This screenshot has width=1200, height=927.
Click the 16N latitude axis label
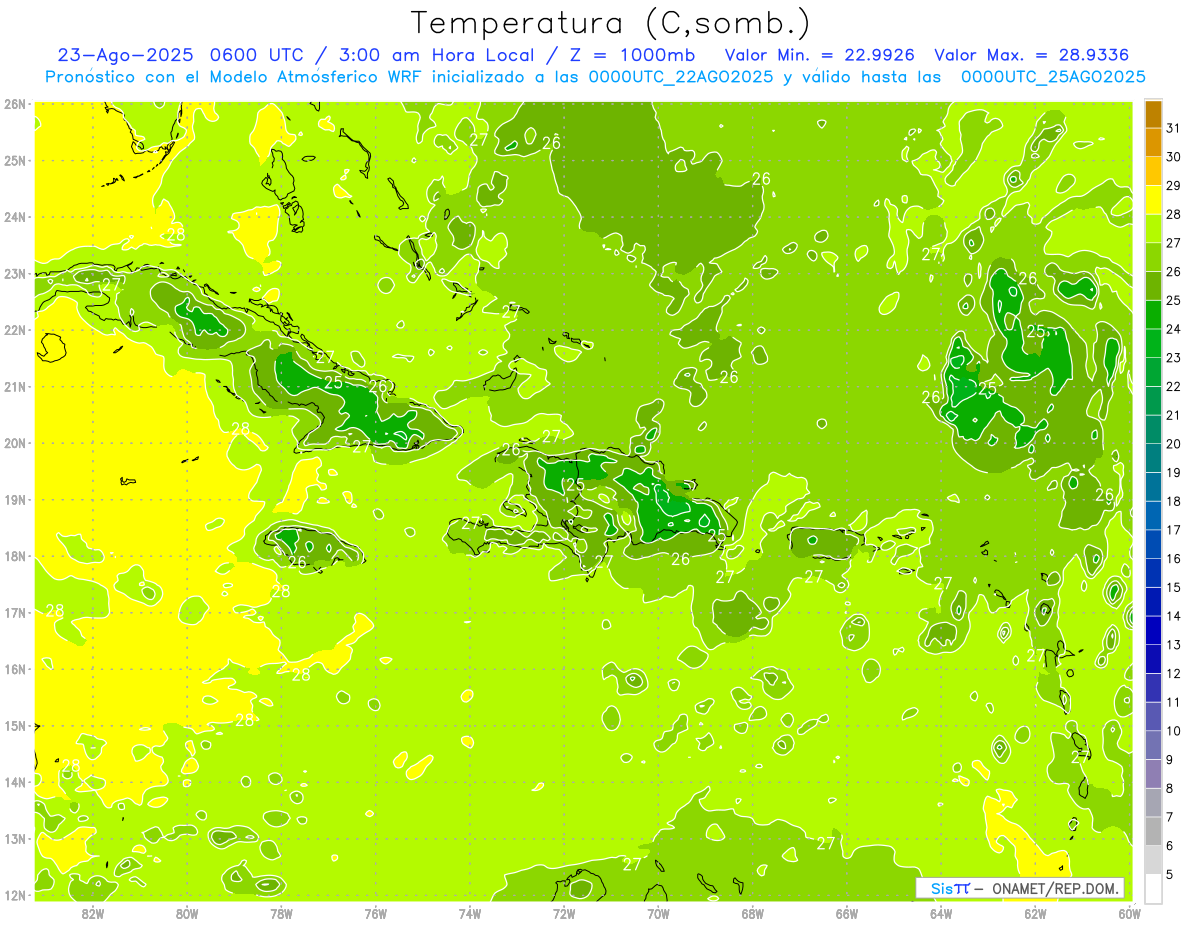click(14, 669)
